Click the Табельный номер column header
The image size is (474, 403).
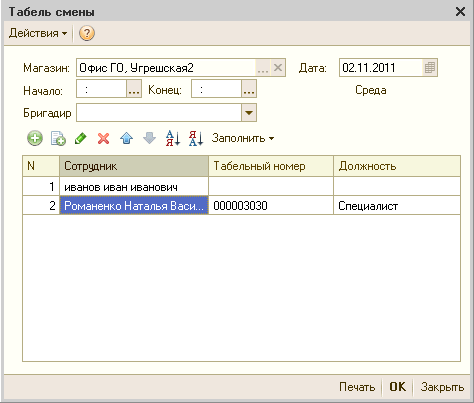point(271,166)
